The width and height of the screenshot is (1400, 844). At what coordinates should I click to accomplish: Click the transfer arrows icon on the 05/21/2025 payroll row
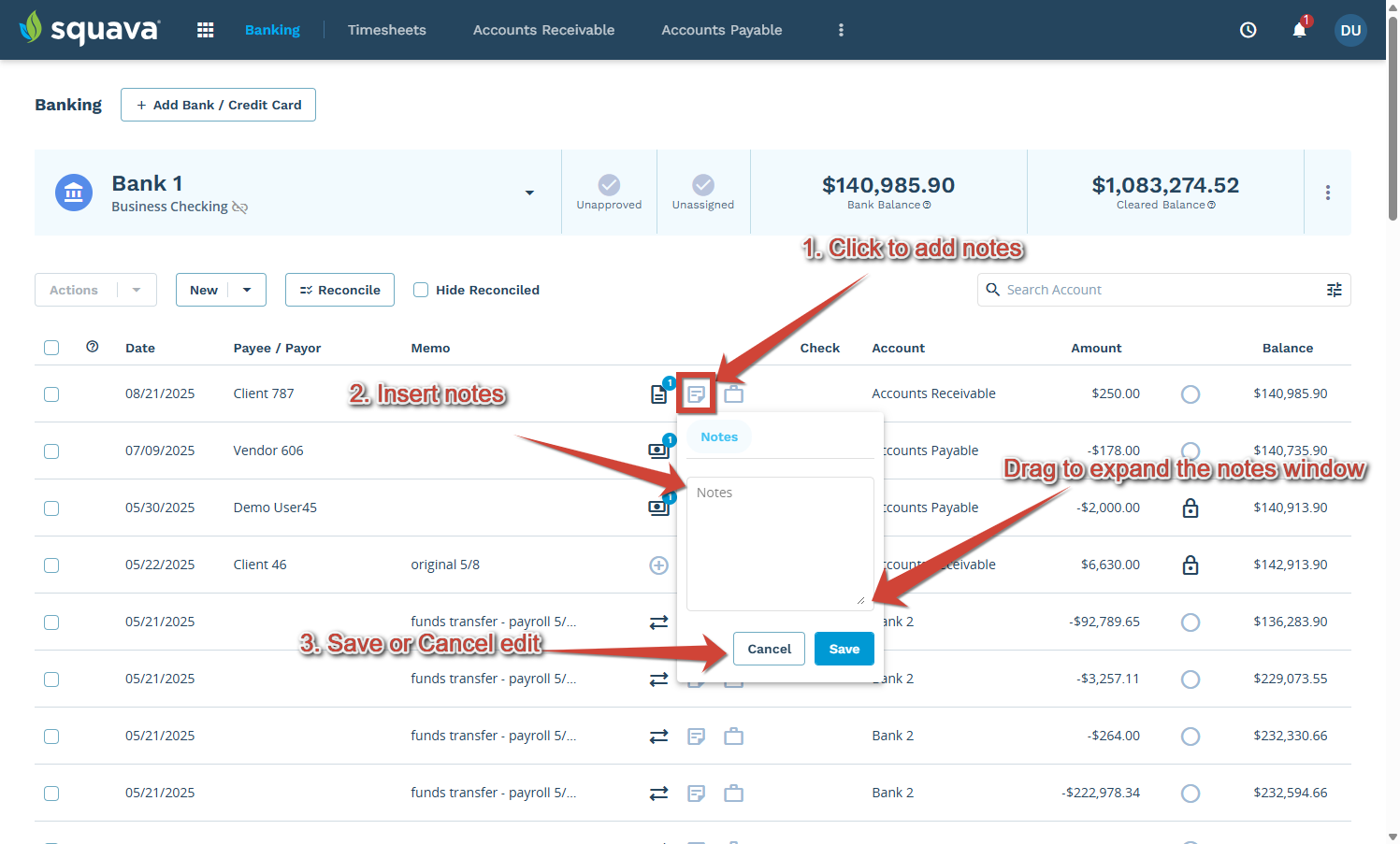tap(659, 622)
